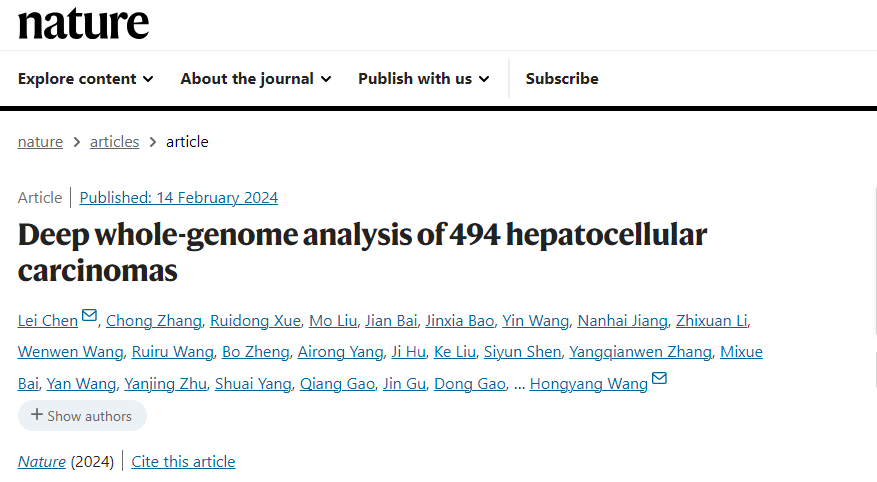
Task: Click the Nature journal name link
Action: [42, 462]
